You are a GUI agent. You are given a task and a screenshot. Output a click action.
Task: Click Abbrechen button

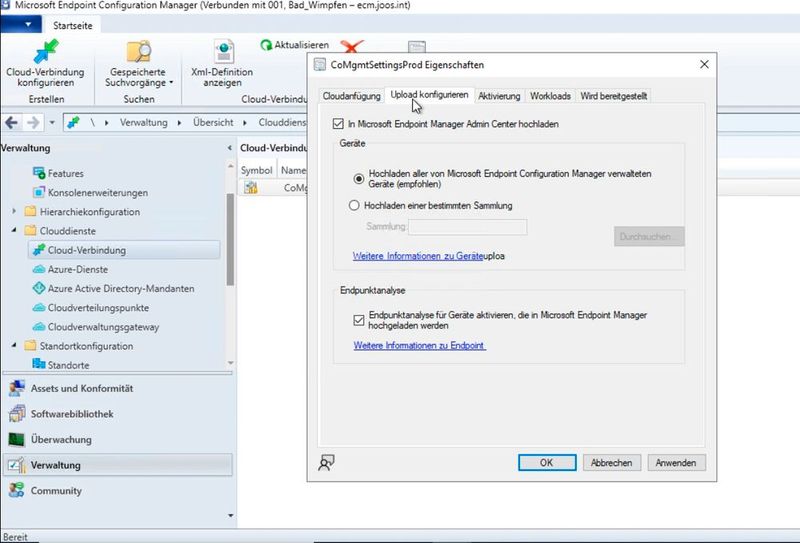tap(611, 463)
